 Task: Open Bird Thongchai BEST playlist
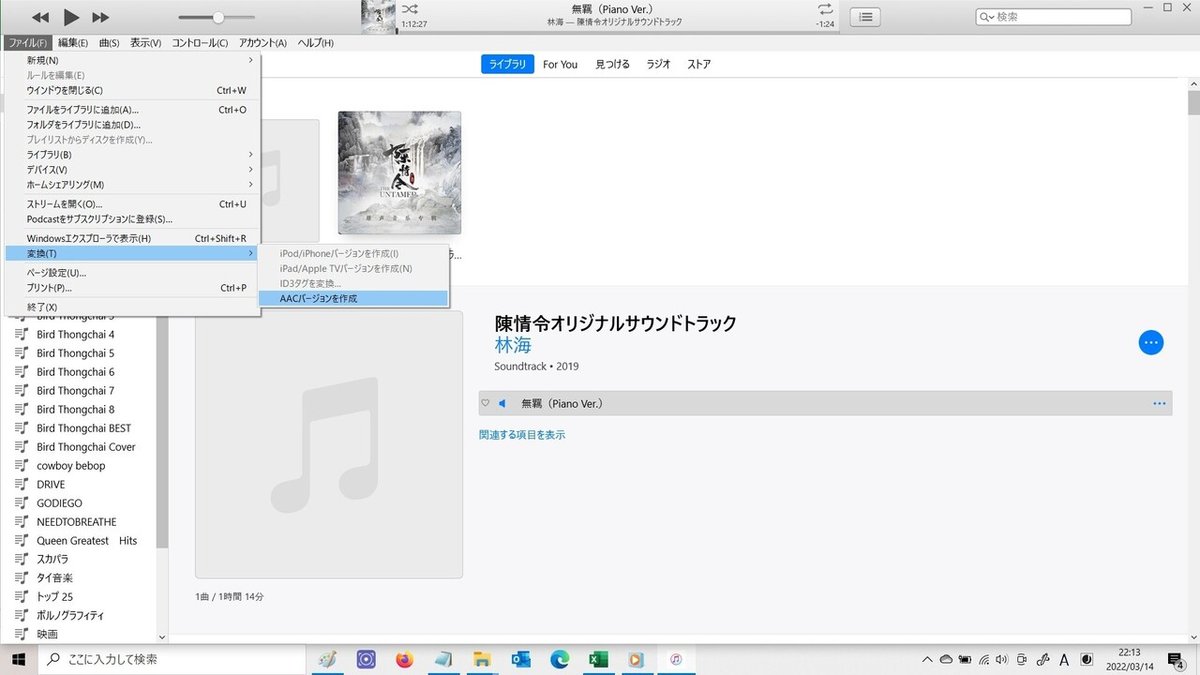[x=84, y=428]
